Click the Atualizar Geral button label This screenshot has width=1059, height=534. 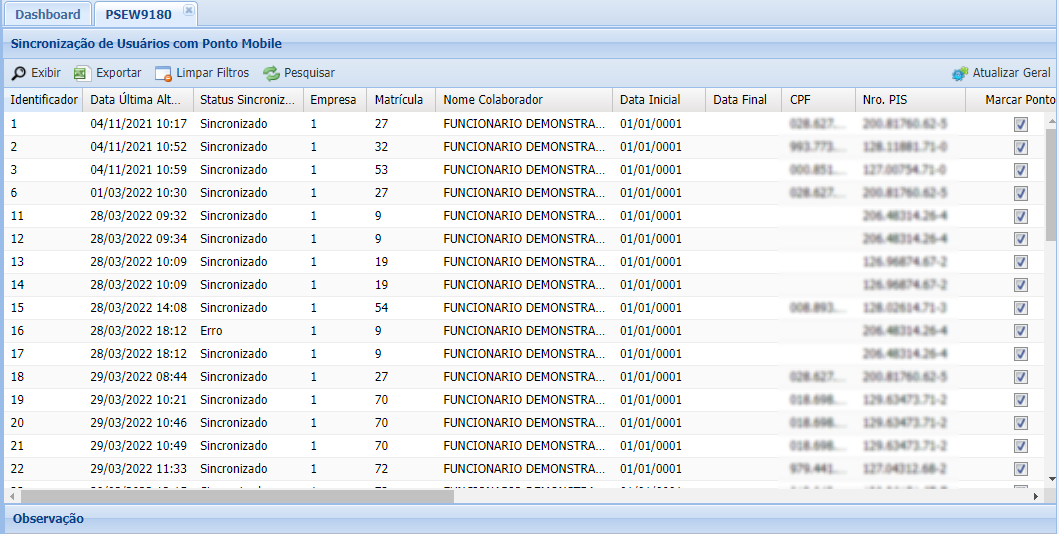pyautogui.click(x=1011, y=73)
